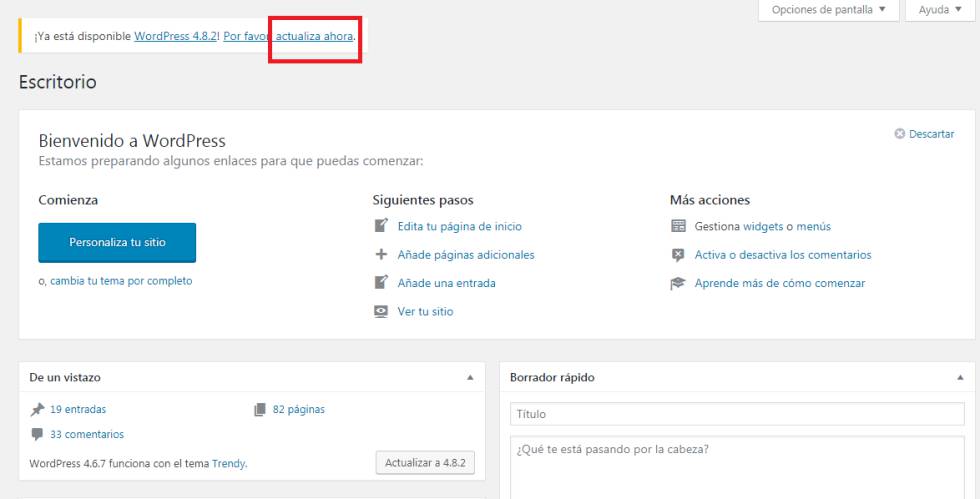This screenshot has width=980, height=499.
Task: Collapse the 'Borrador rápido' panel
Action: click(960, 378)
